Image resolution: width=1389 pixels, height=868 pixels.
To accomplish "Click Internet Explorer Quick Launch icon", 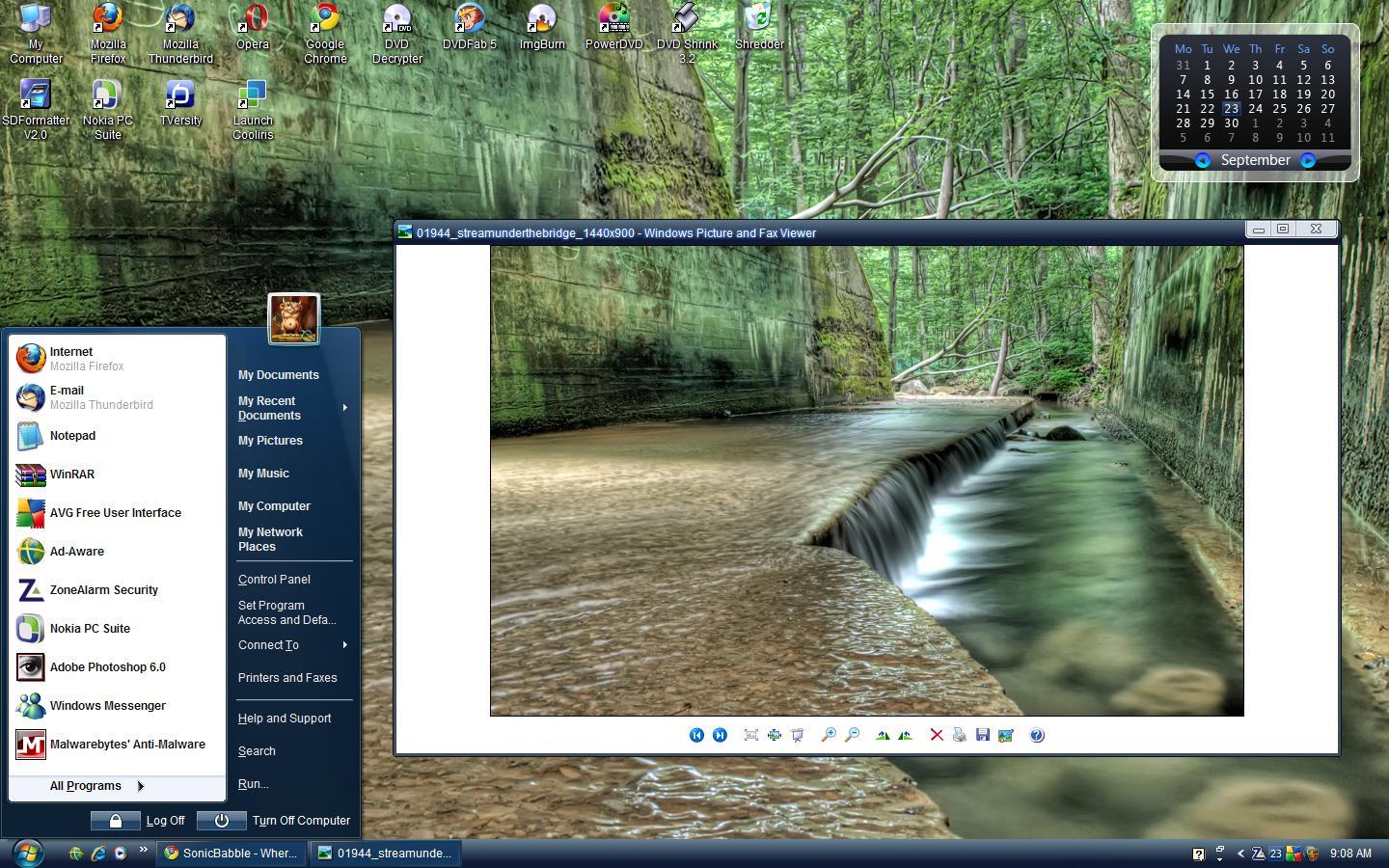I will tap(97, 854).
